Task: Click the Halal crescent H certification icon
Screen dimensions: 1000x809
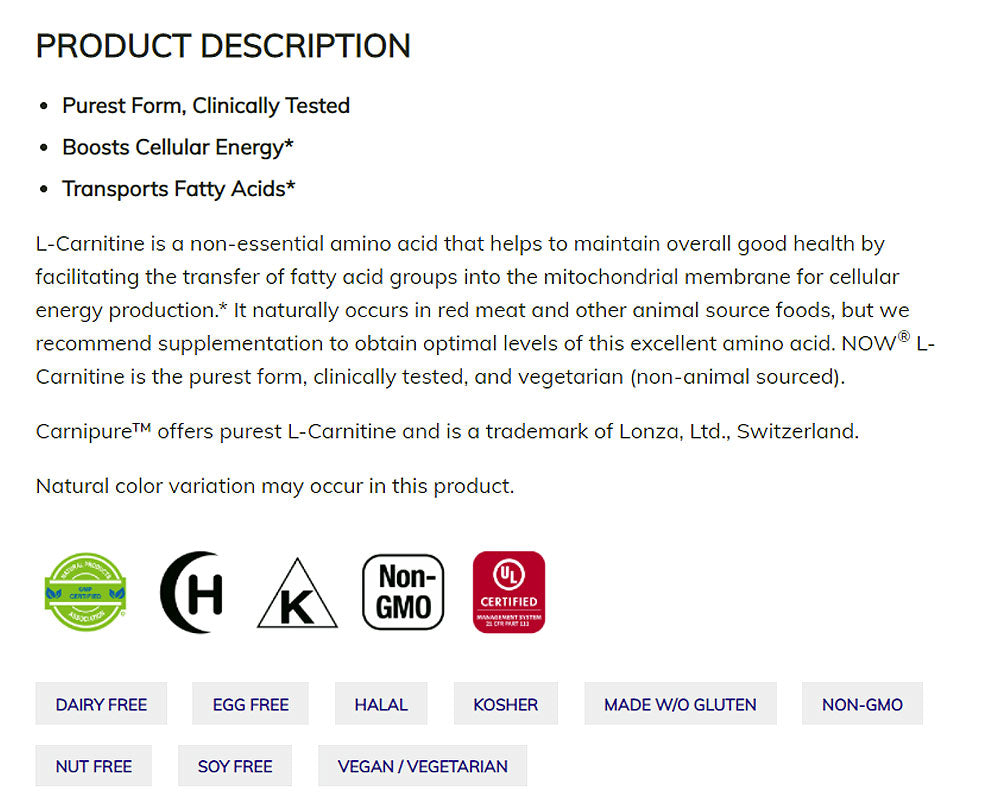Action: point(191,593)
